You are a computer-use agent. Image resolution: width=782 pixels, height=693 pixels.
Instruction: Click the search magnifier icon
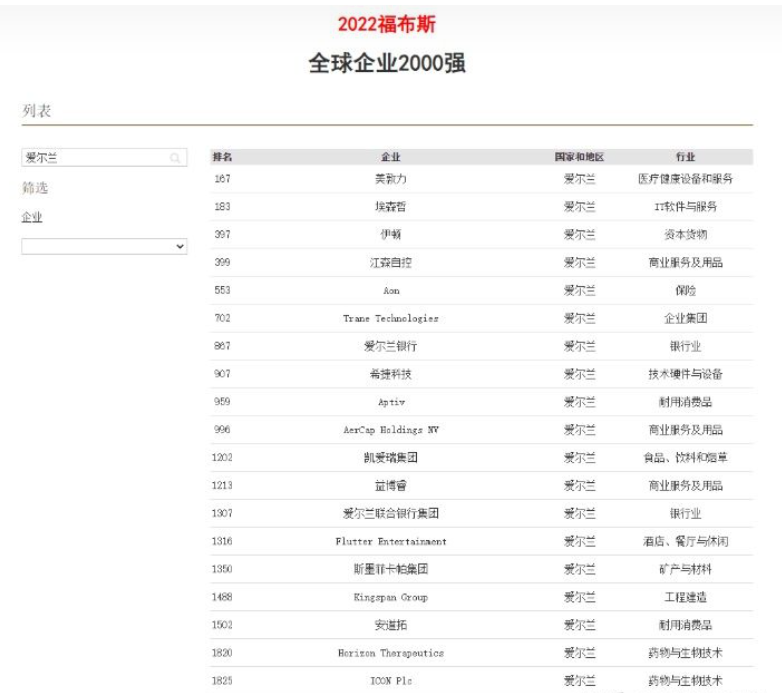click(x=175, y=158)
